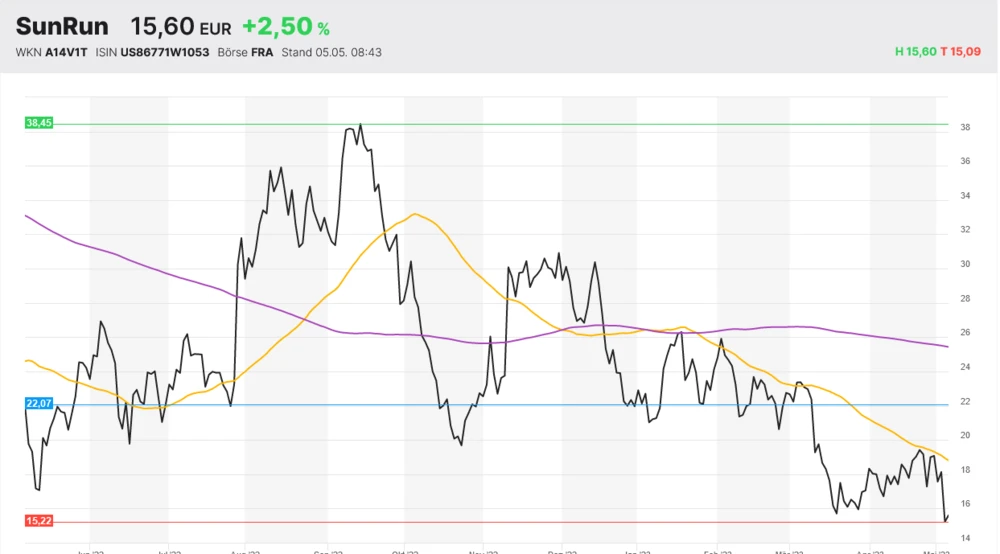Screen dimensions: 1000x554
Task: Select the WKN A14V1T code
Action: [x=52, y=52]
